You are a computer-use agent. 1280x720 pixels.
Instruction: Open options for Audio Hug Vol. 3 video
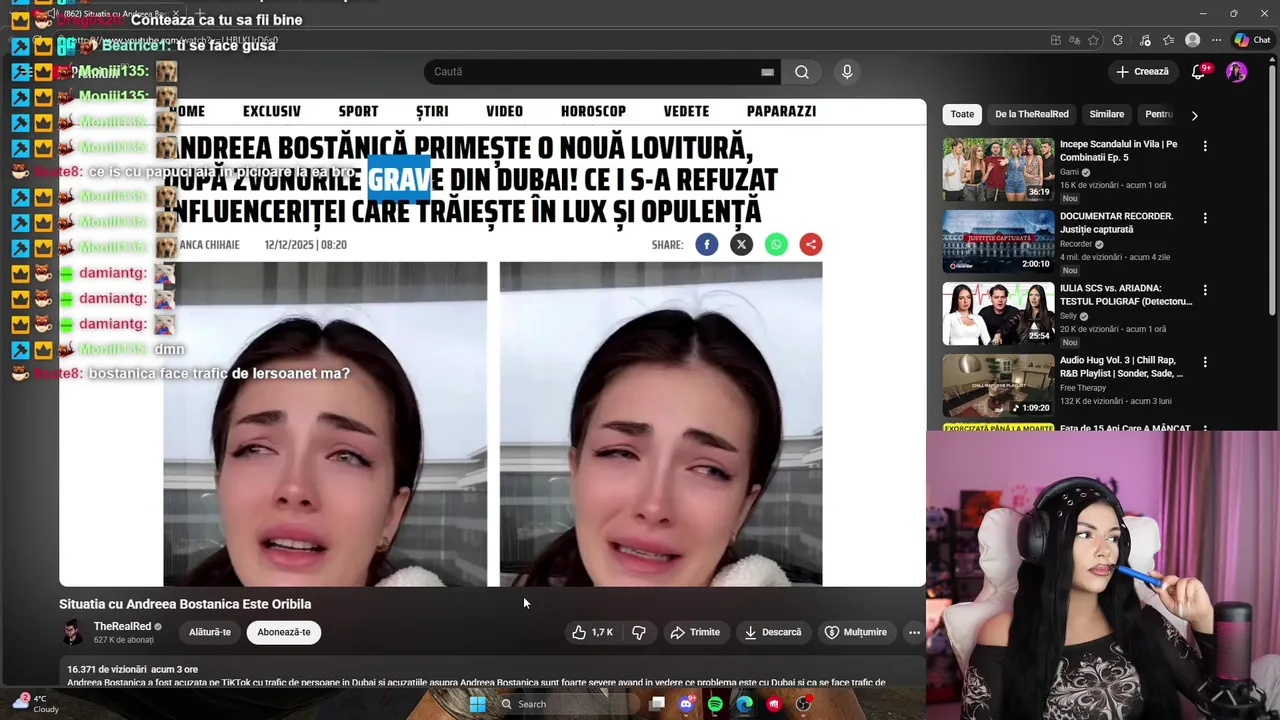[1205, 362]
